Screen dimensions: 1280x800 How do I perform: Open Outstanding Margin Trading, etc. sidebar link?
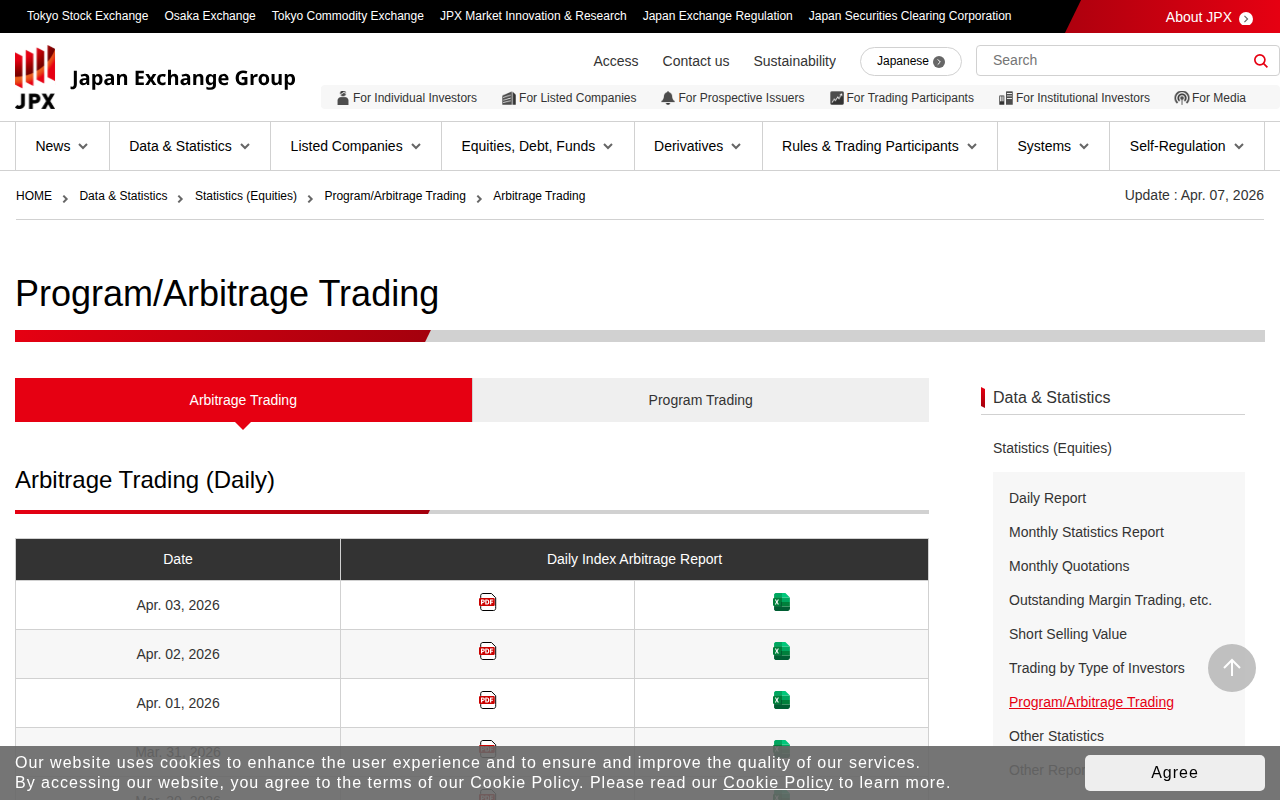click(x=1110, y=600)
